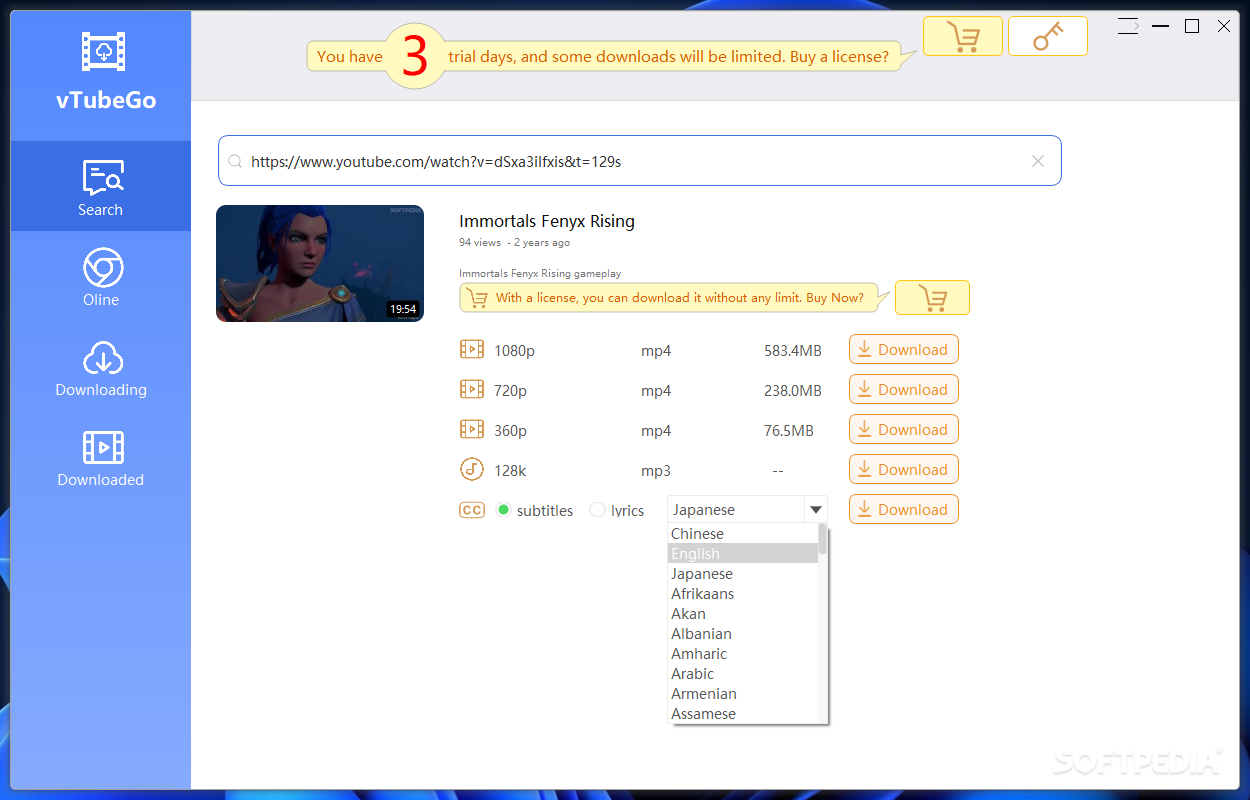This screenshot has height=800, width=1250.
Task: Open the Immortals Fenyx Rising video thumbnail
Action: [x=320, y=264]
